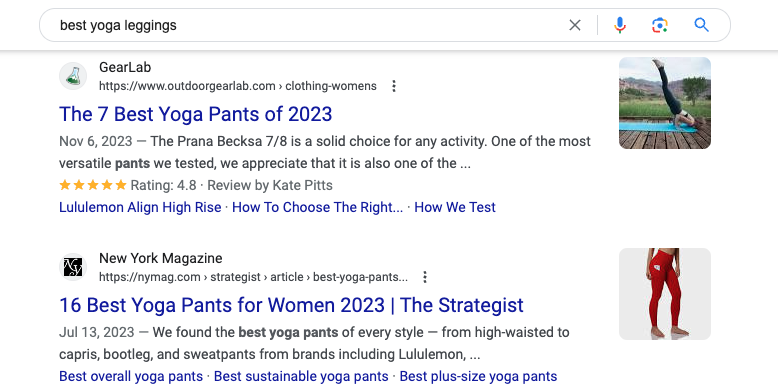Click the outdoorgearlab.com URL breadcrumb
778x392 pixels.
pos(238,86)
